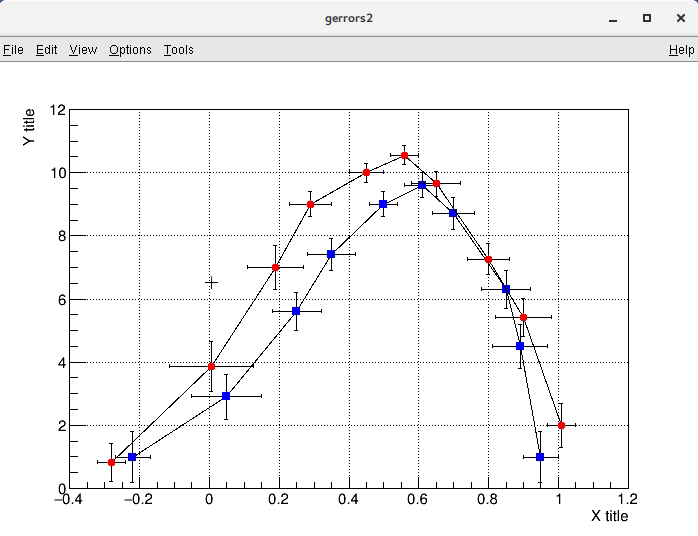Click the leftmost red circle marker
698x536 pixels.
click(111, 462)
